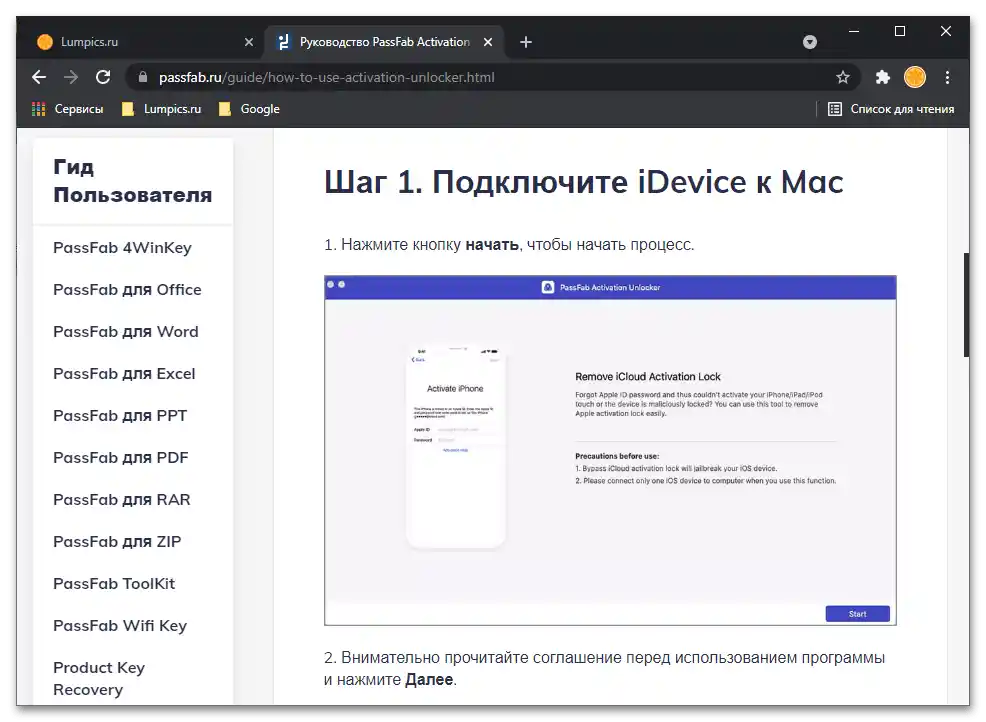
Task: Open PassFab для Excel link
Action: point(125,374)
